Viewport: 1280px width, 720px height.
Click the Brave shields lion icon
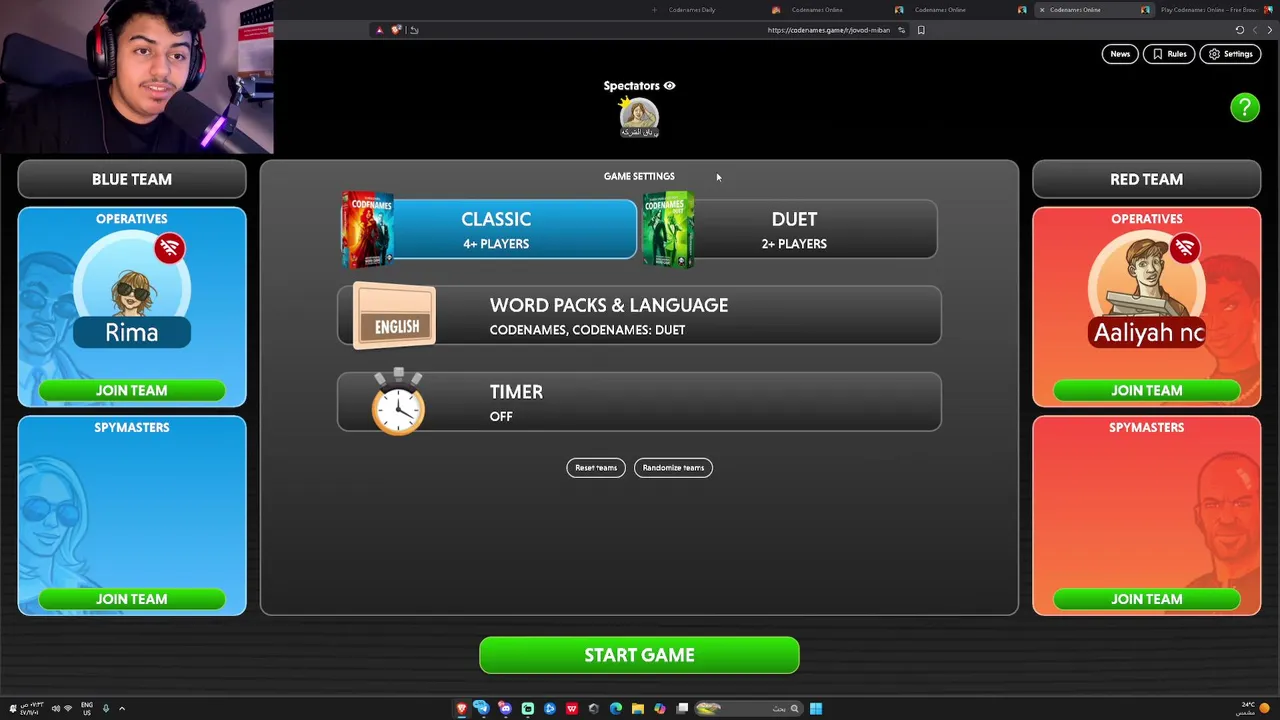click(396, 29)
